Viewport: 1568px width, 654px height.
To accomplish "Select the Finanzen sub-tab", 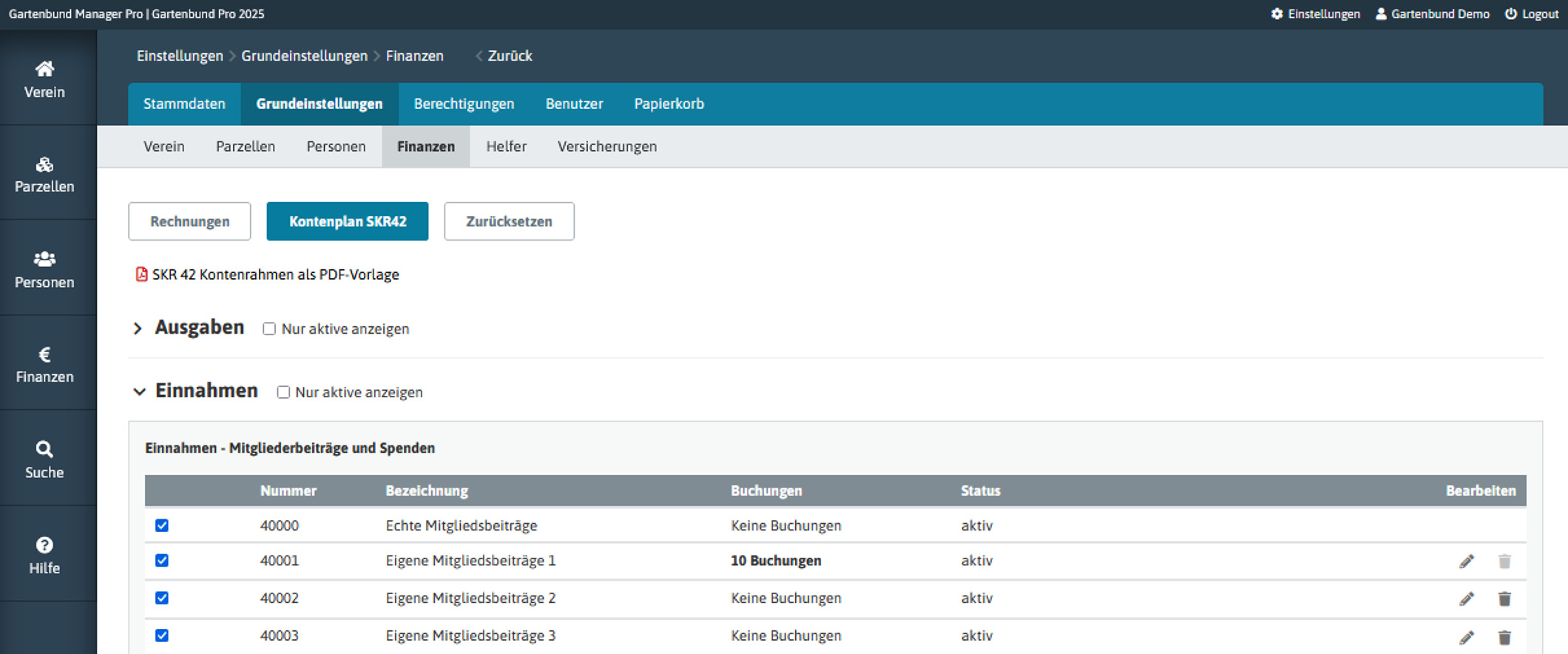I will click(426, 146).
